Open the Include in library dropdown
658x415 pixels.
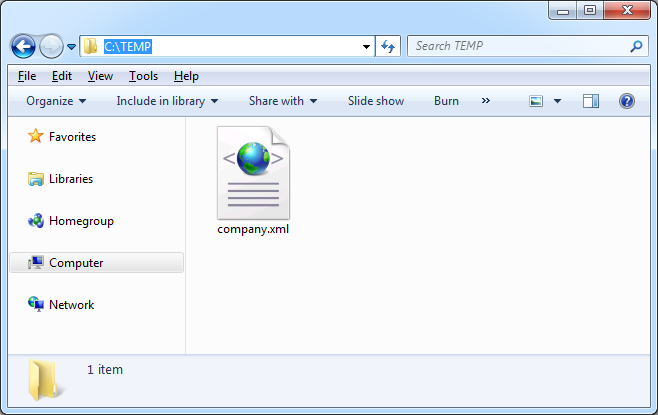[167, 101]
